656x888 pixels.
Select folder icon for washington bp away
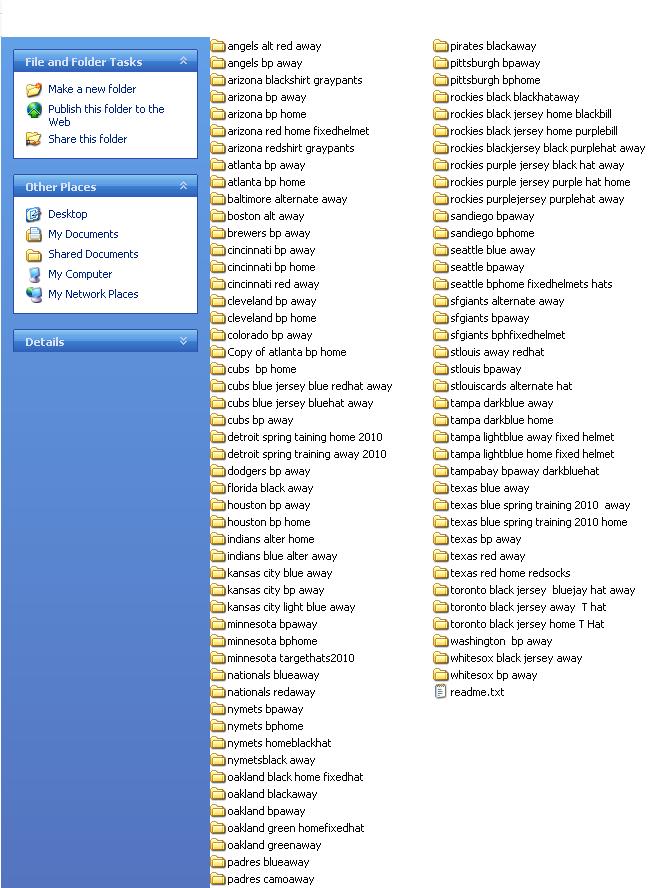[x=441, y=641]
